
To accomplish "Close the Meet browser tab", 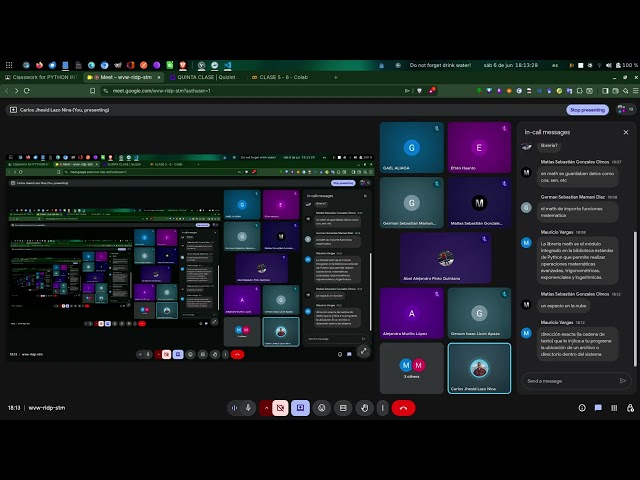I will coord(159,77).
